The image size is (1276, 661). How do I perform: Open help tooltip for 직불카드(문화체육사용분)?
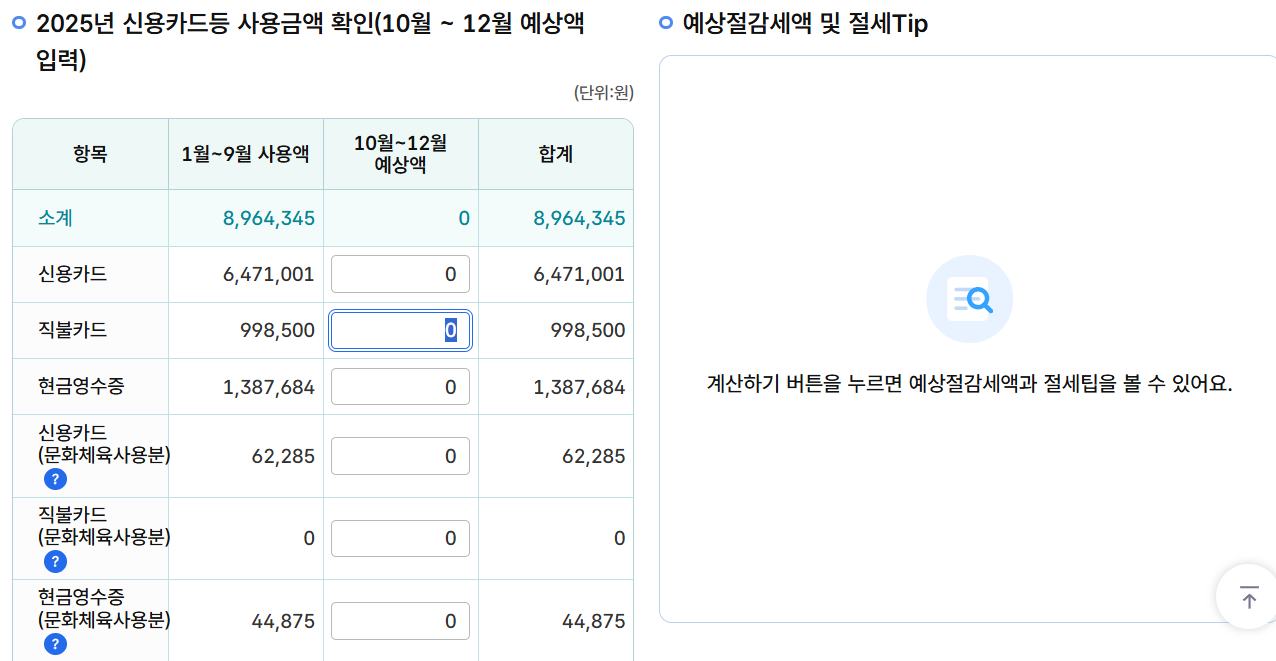(55, 562)
